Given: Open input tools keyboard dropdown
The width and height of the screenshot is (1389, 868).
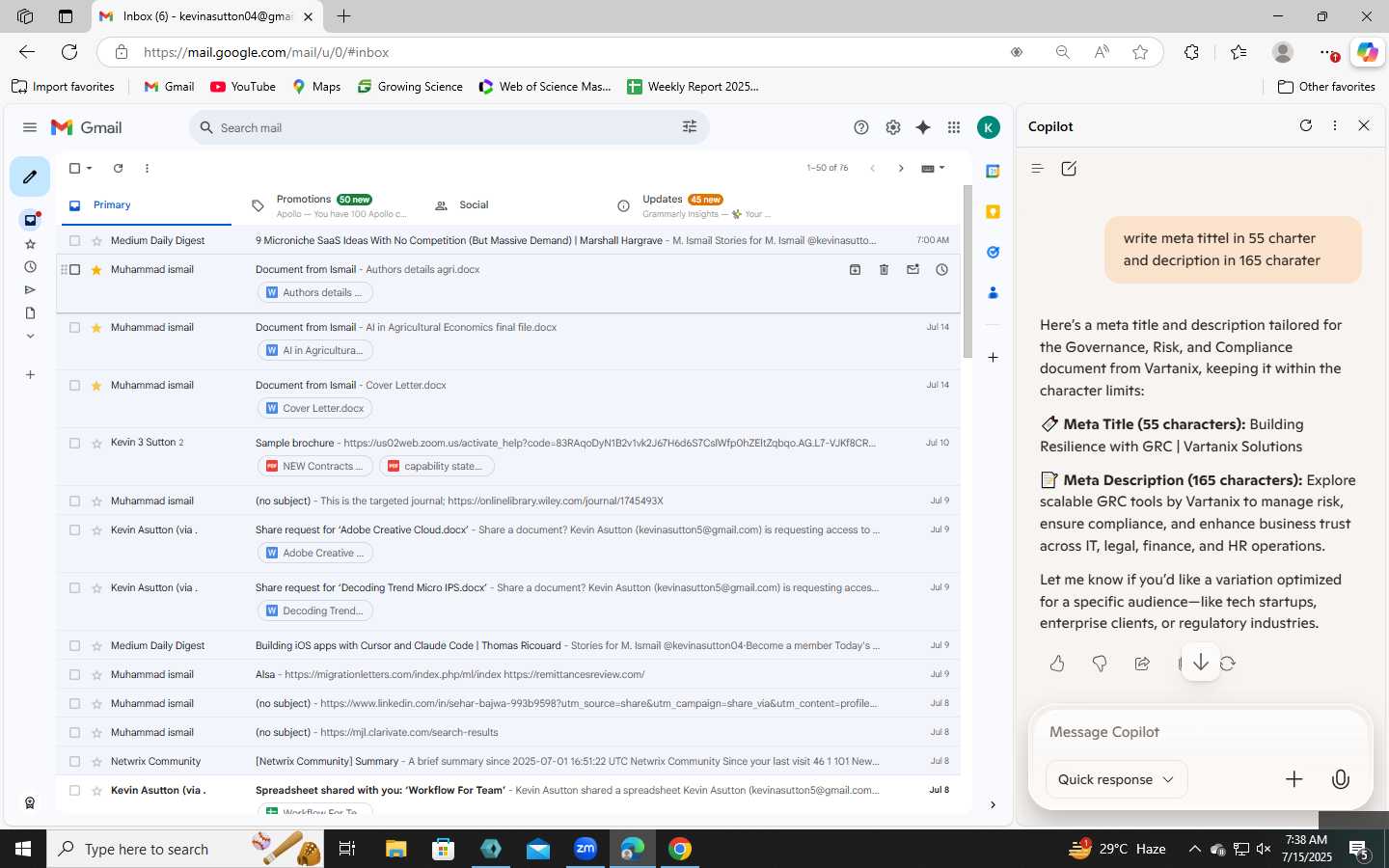Looking at the screenshot, I should coord(933,168).
